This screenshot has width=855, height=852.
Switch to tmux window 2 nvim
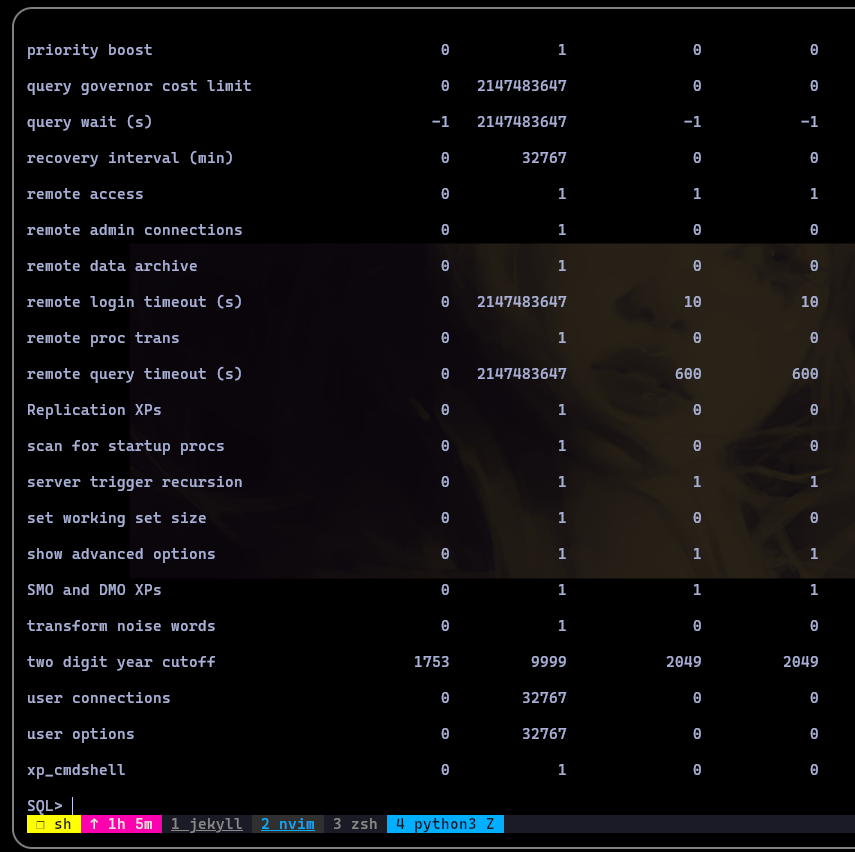coord(287,824)
